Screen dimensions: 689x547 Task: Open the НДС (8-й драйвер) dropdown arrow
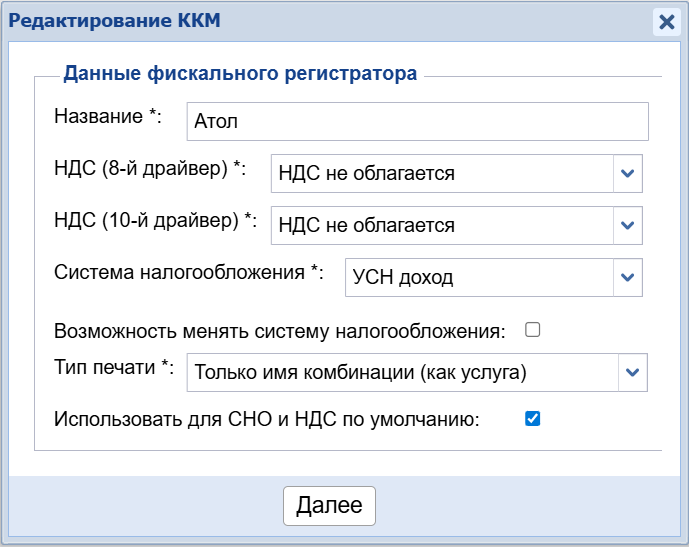coord(627,173)
